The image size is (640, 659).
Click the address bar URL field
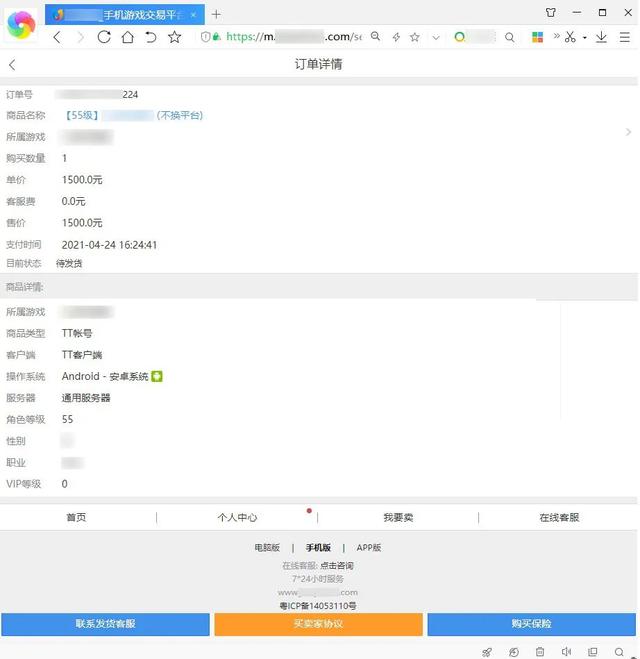point(292,37)
